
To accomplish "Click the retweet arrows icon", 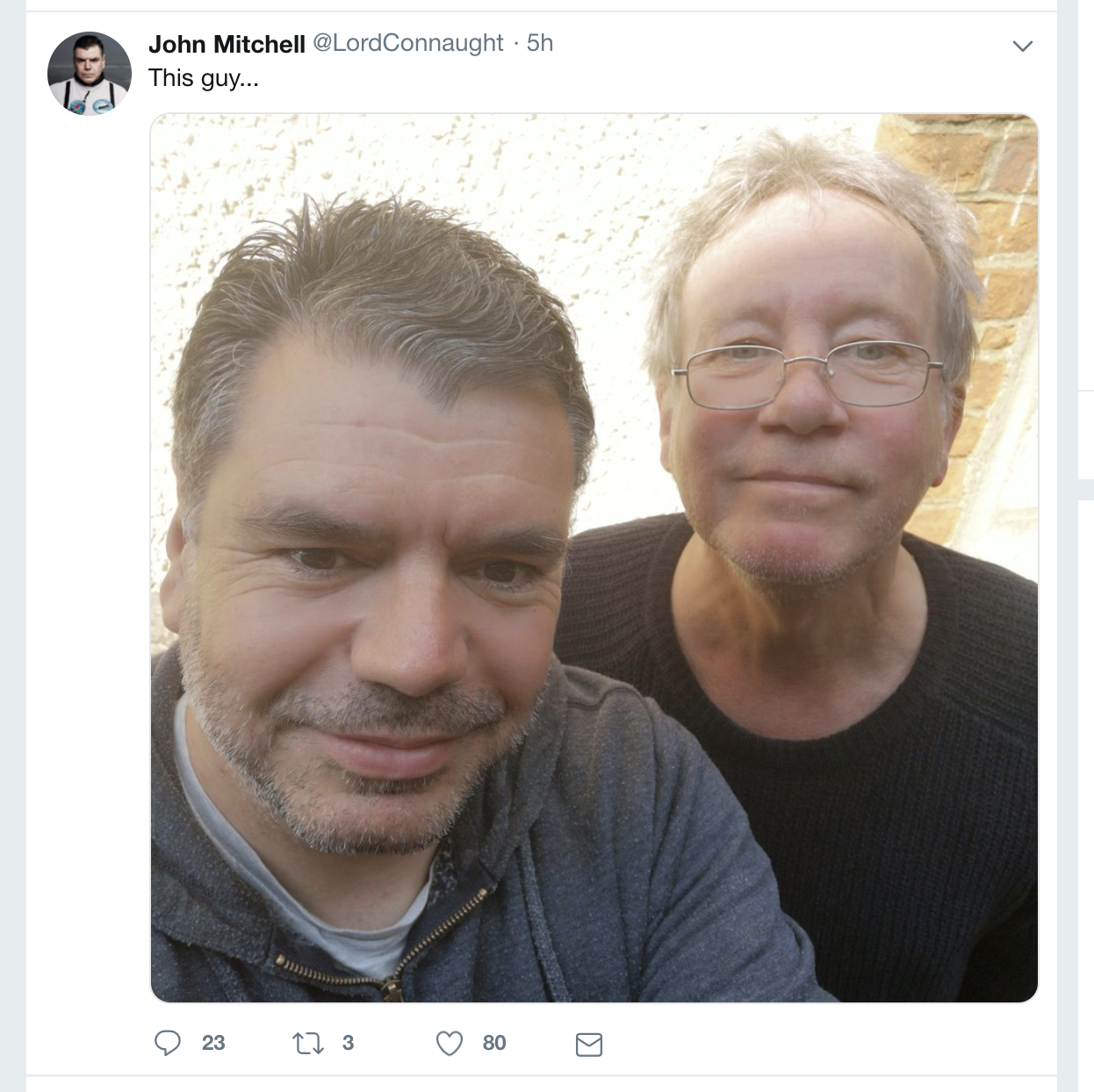I will (x=307, y=1044).
